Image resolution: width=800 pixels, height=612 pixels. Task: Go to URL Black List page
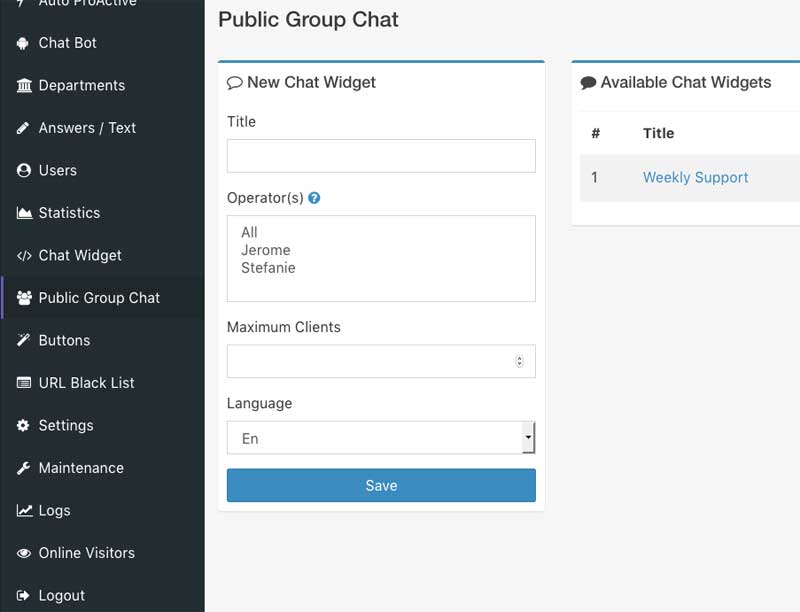[86, 383]
